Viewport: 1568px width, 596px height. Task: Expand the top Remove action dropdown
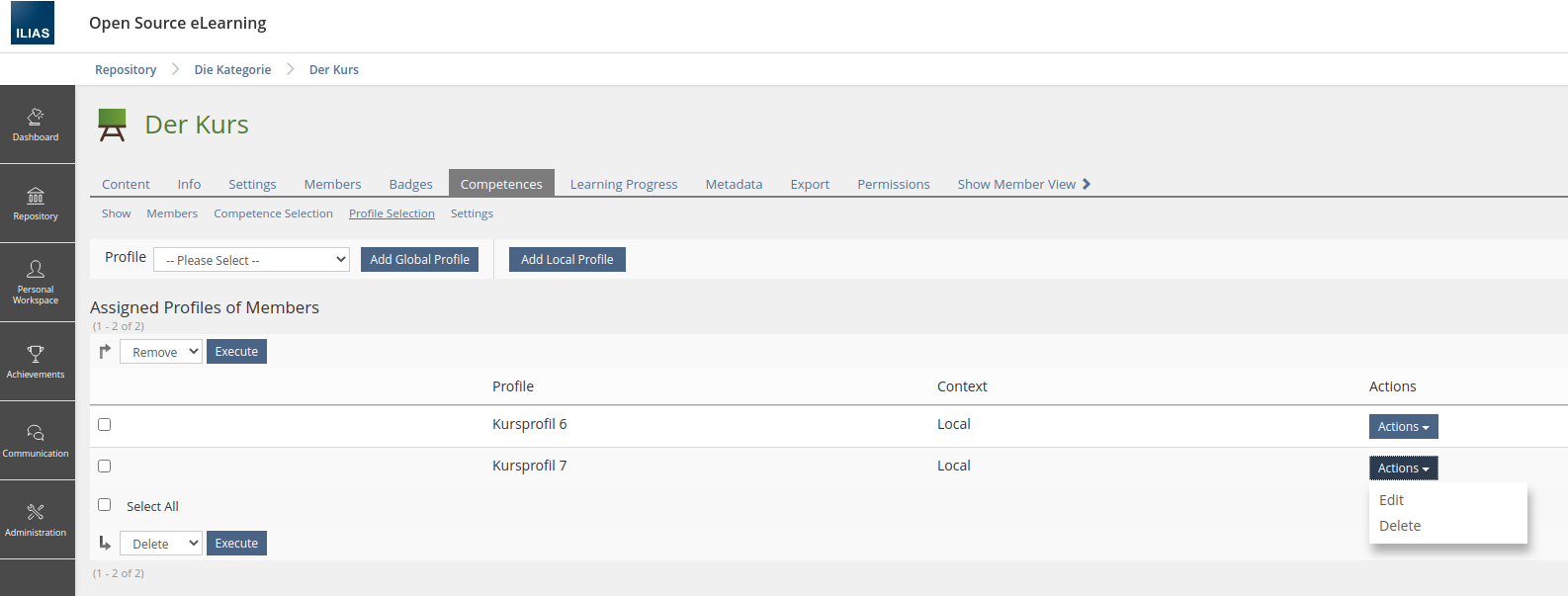[x=161, y=352]
